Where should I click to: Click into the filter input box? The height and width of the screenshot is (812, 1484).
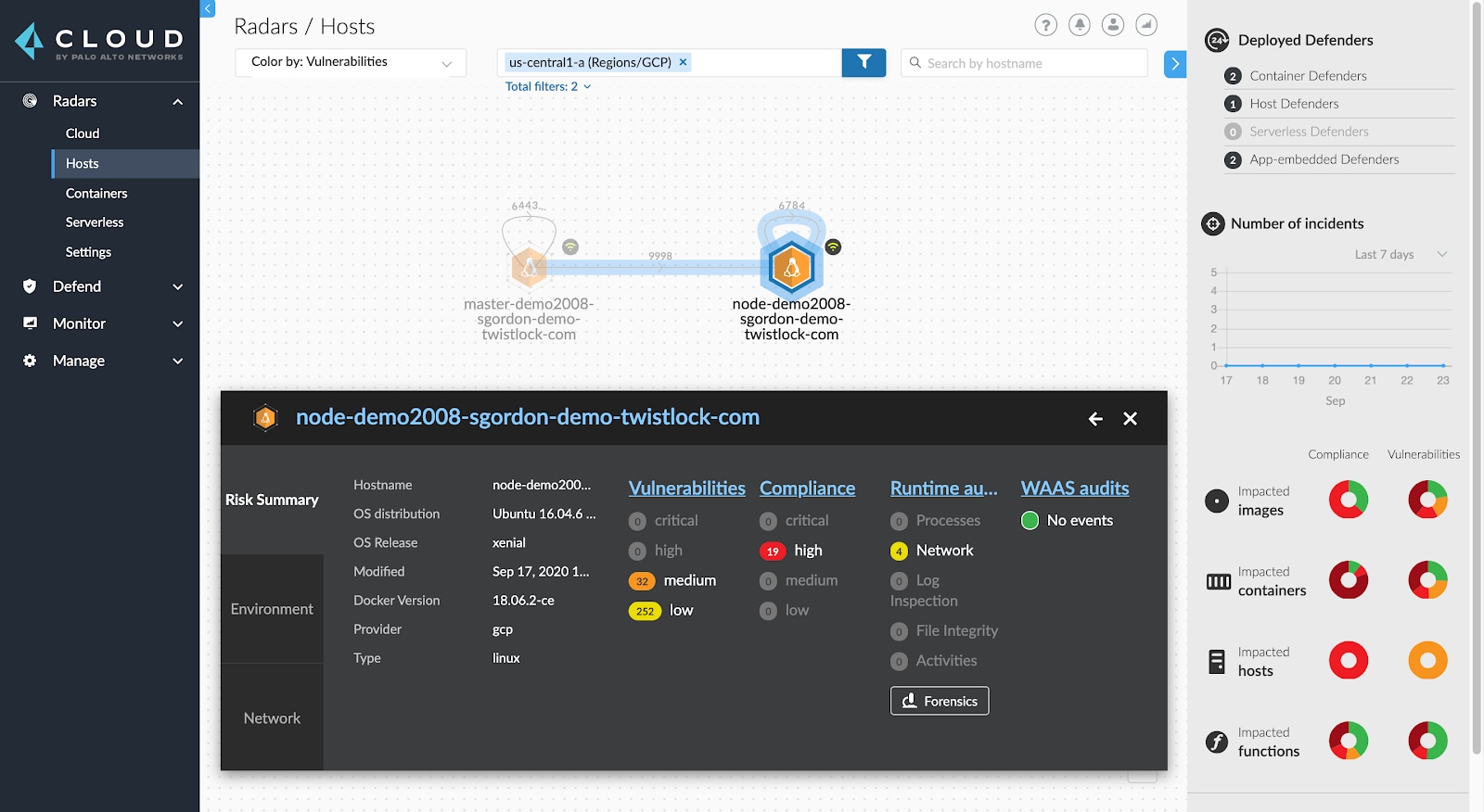[765, 62]
